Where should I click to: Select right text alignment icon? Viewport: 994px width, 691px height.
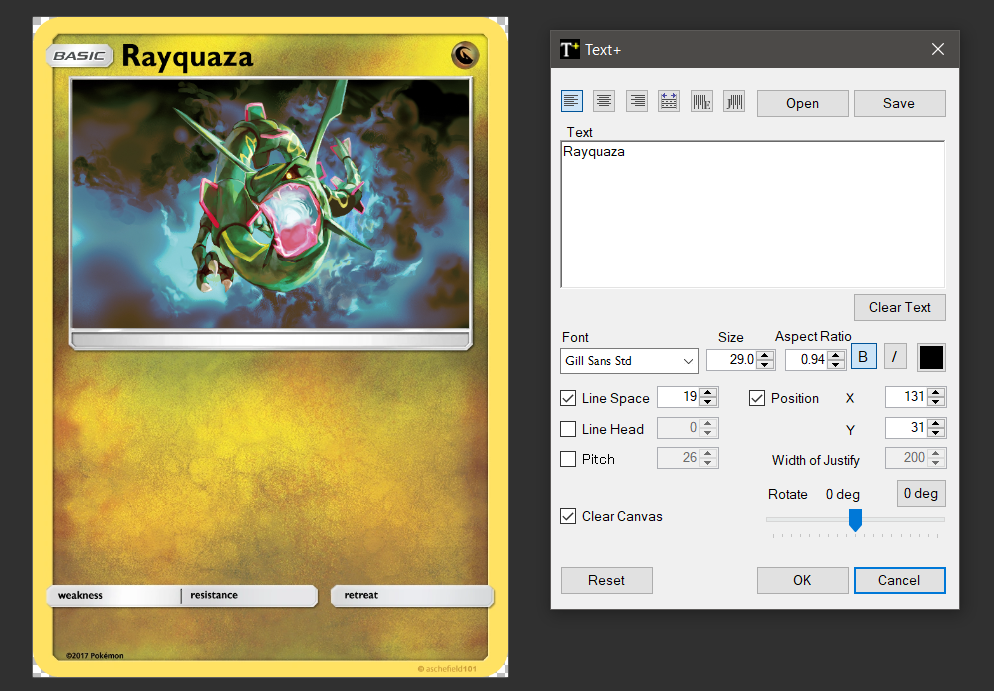pyautogui.click(x=636, y=101)
